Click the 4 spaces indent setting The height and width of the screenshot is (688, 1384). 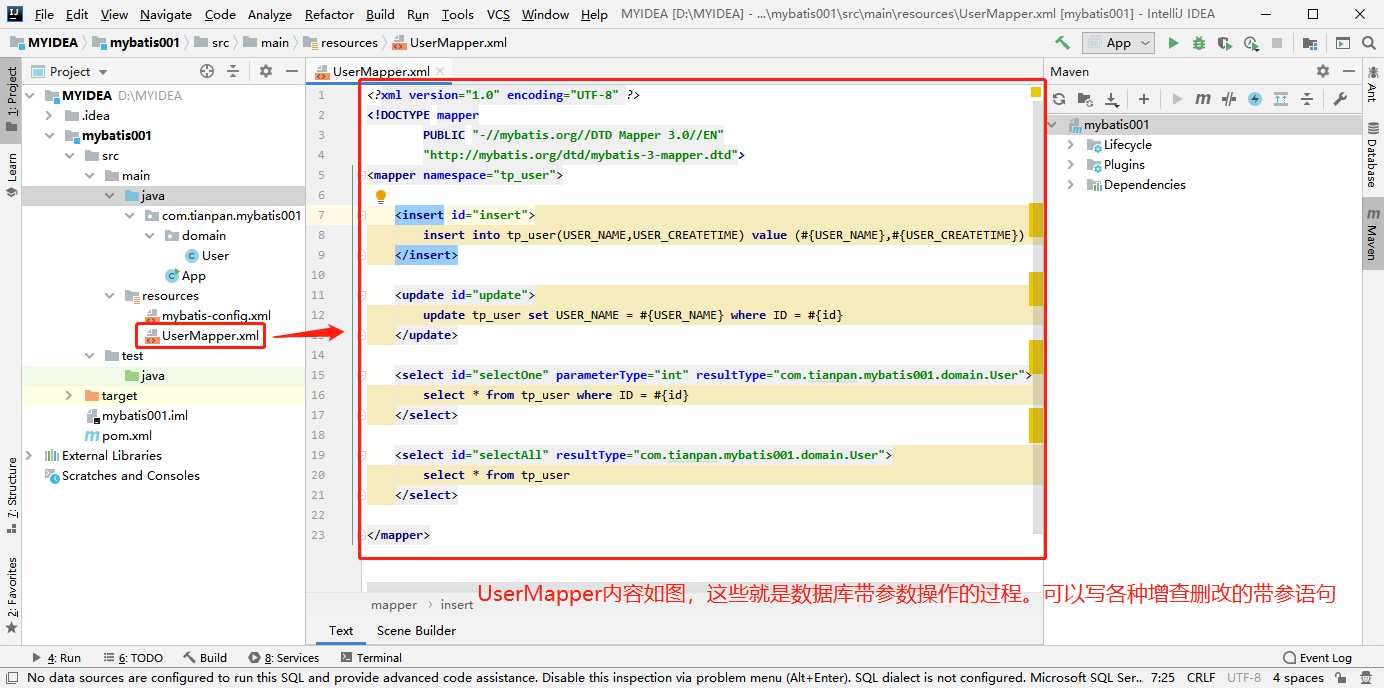pos(1298,677)
